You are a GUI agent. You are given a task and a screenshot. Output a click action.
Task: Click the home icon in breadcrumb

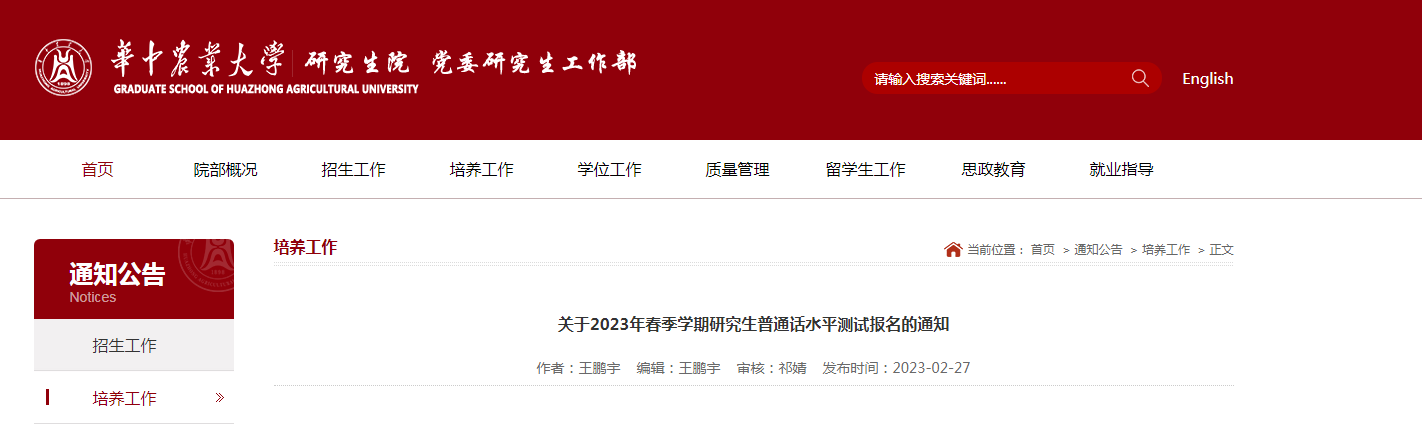click(x=953, y=249)
